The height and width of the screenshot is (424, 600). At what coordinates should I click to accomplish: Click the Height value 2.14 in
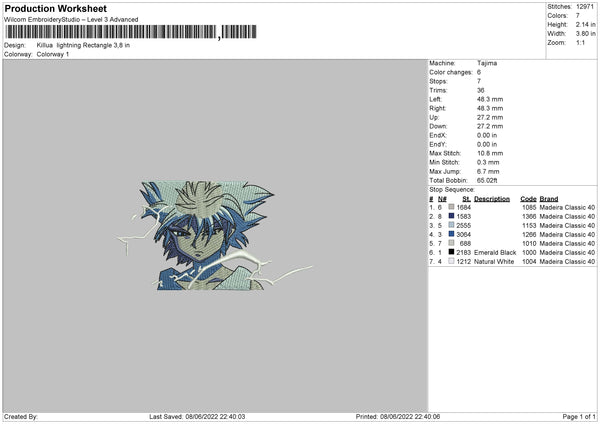585,24
